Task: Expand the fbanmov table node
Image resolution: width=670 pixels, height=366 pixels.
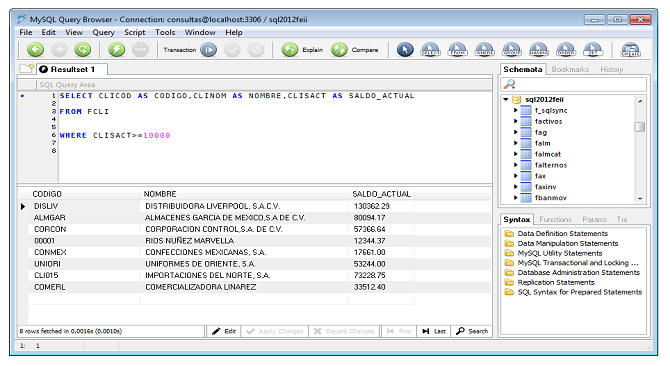Action: click(x=515, y=197)
